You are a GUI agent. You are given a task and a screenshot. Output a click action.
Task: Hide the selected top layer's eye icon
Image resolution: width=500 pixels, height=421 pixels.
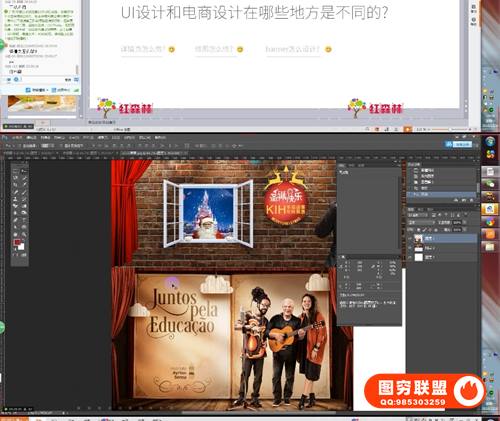[410, 238]
